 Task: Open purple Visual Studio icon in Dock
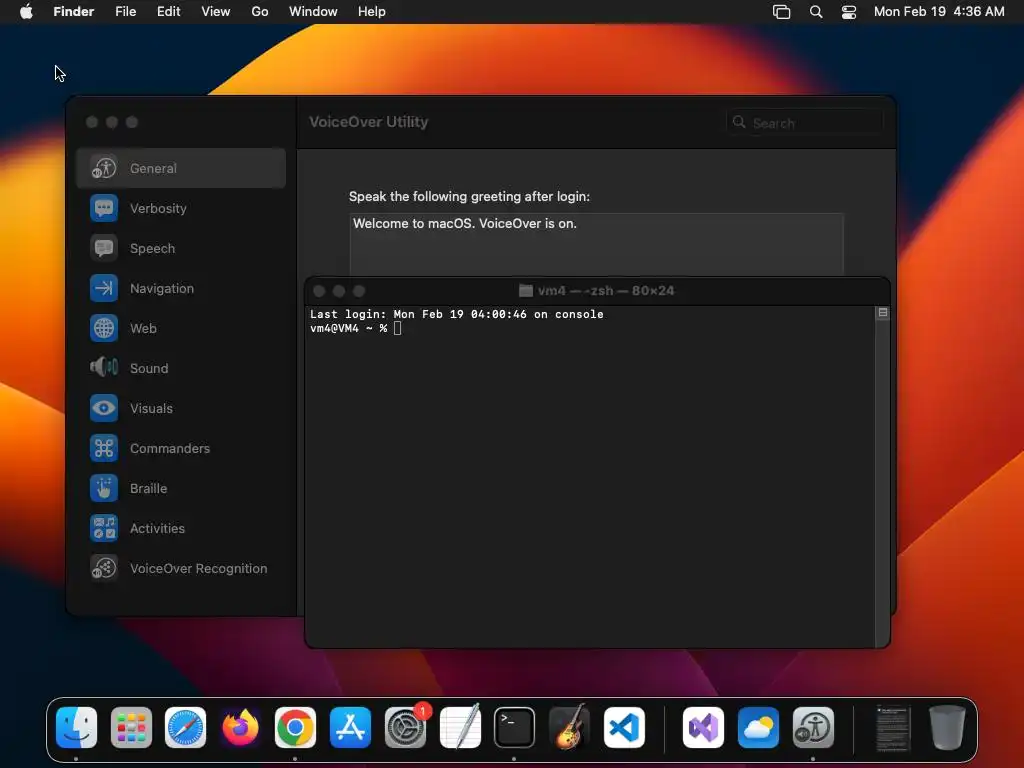[703, 728]
